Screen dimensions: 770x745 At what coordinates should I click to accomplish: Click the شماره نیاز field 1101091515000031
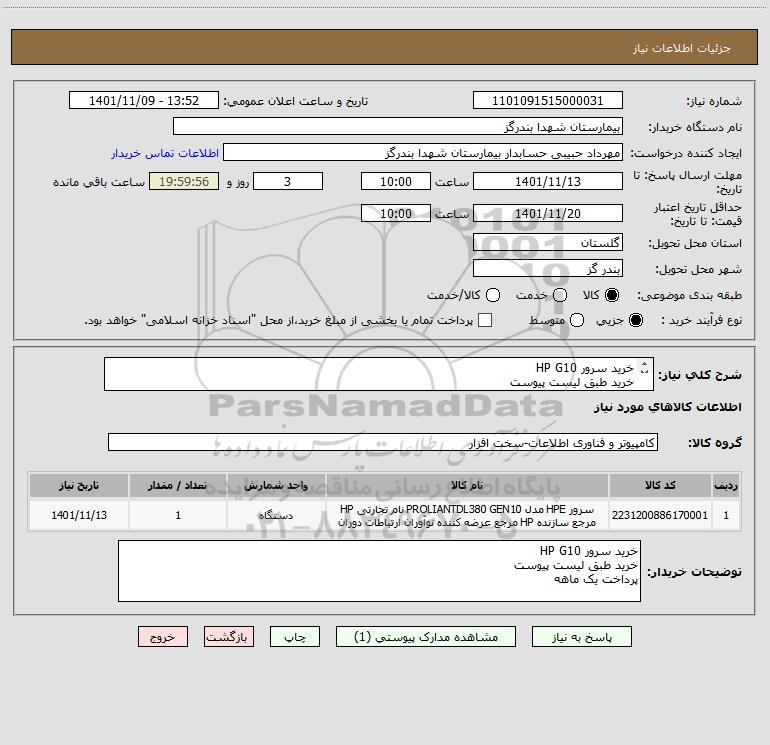click(548, 101)
